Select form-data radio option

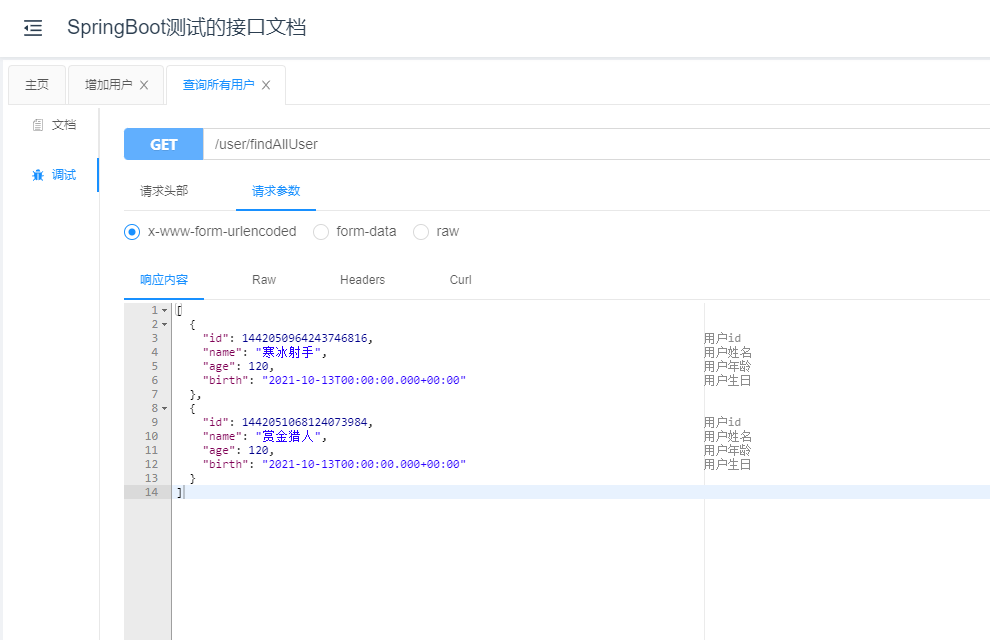321,232
